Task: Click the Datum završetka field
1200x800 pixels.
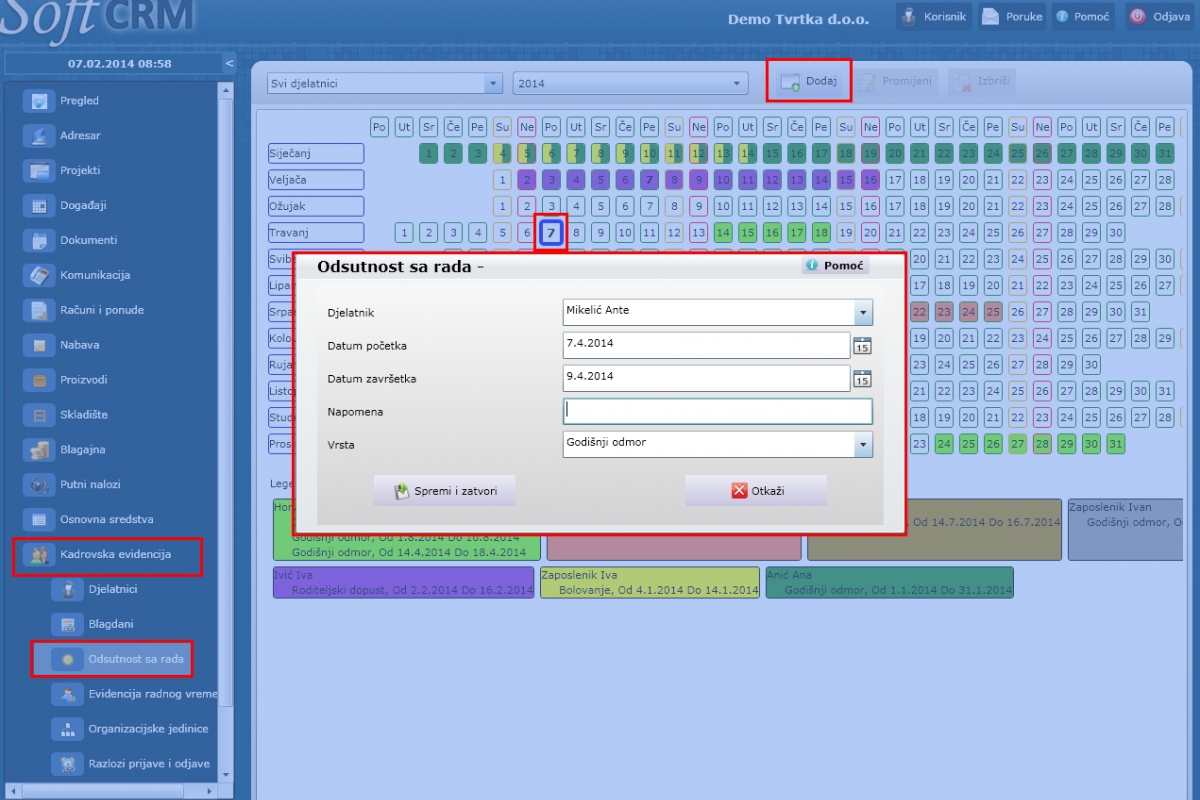Action: tap(706, 378)
